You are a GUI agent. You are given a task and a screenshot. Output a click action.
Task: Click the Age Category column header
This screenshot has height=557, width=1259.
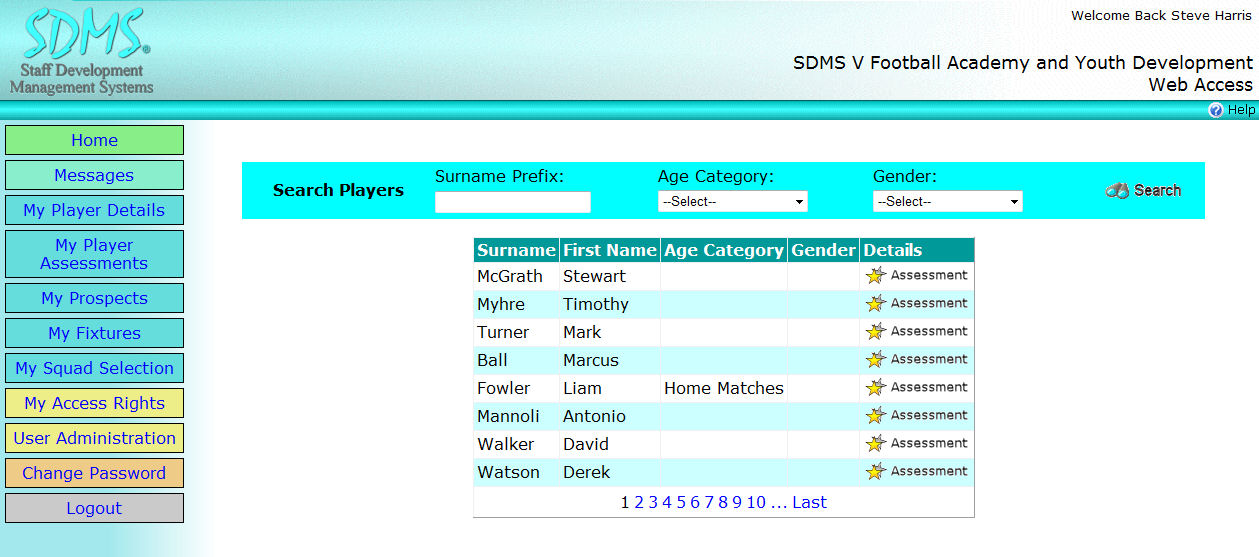724,250
